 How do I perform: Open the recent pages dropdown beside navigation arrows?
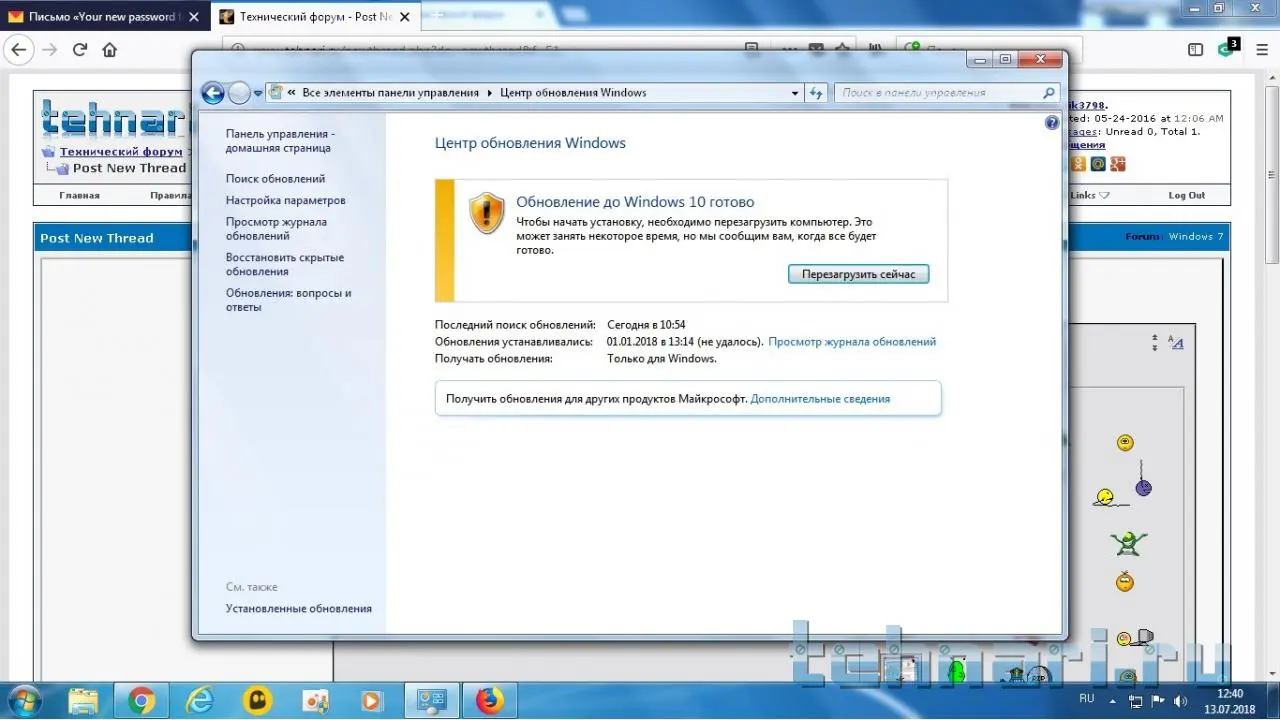point(258,93)
